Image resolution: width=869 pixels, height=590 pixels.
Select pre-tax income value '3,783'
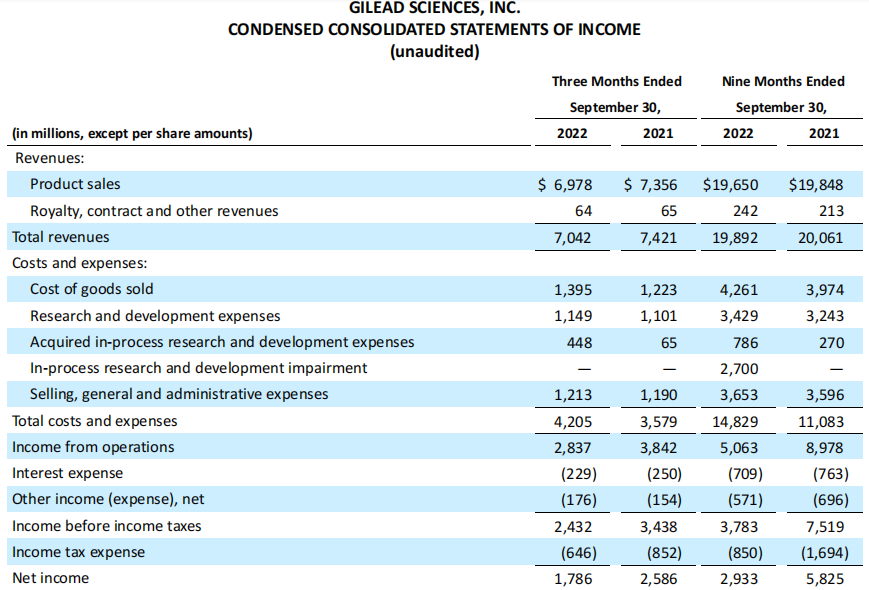pos(739,527)
